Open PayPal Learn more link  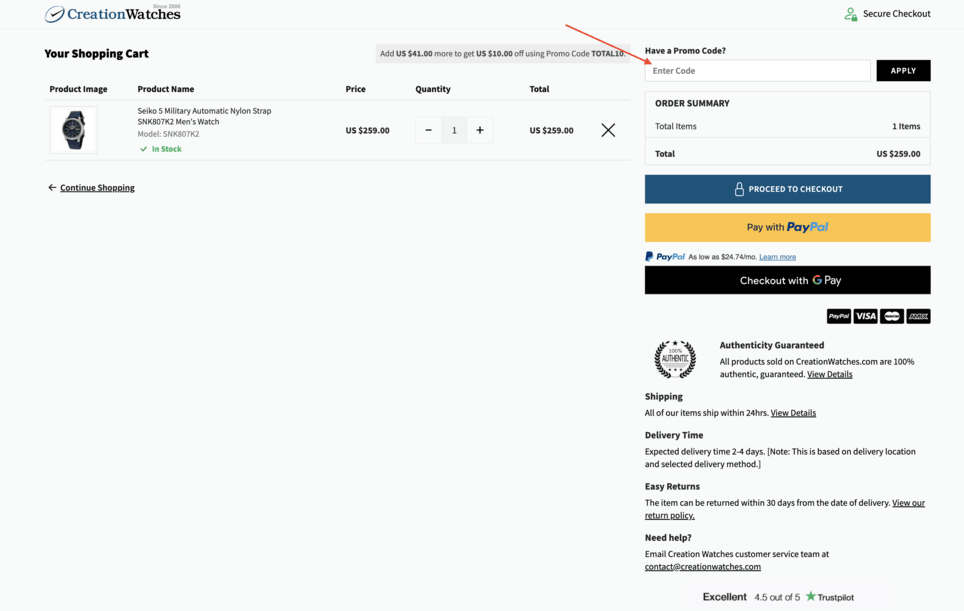coord(777,257)
